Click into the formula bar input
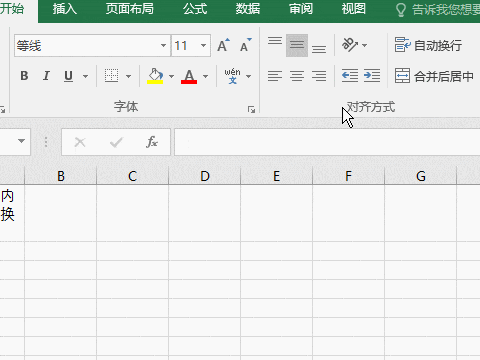 327,142
